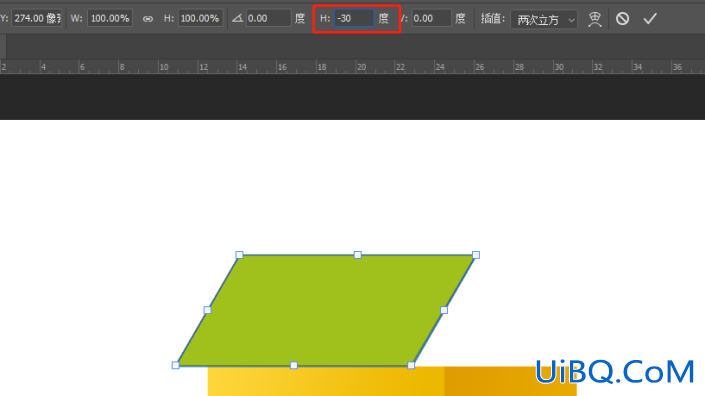Click the yellow gradient shape below
Screen dimensions: 705x396
pyautogui.click(x=392, y=381)
